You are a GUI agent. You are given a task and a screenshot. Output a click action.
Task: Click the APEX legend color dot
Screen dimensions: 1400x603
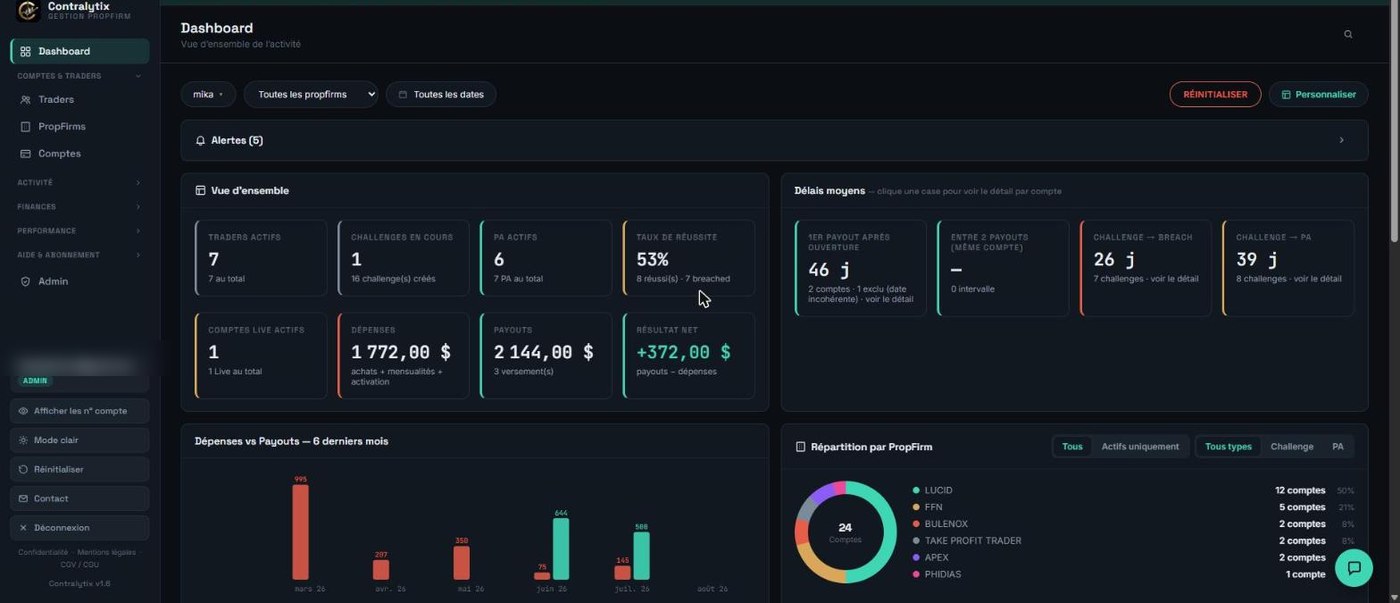coord(916,558)
